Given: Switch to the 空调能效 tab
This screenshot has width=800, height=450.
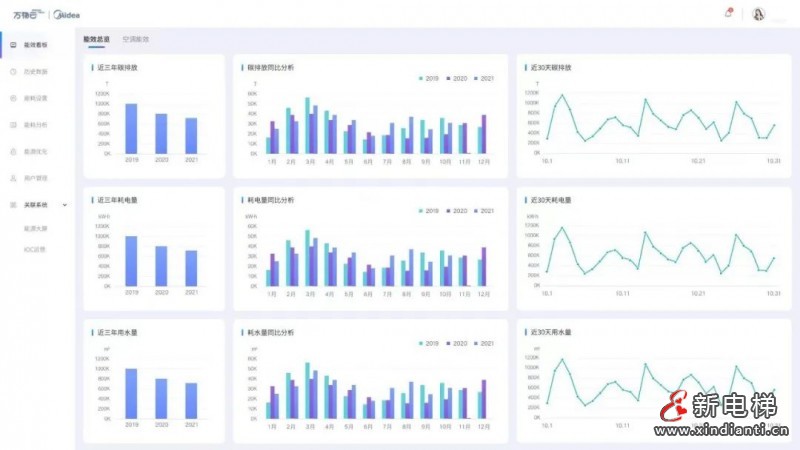Looking at the screenshot, I should [135, 39].
